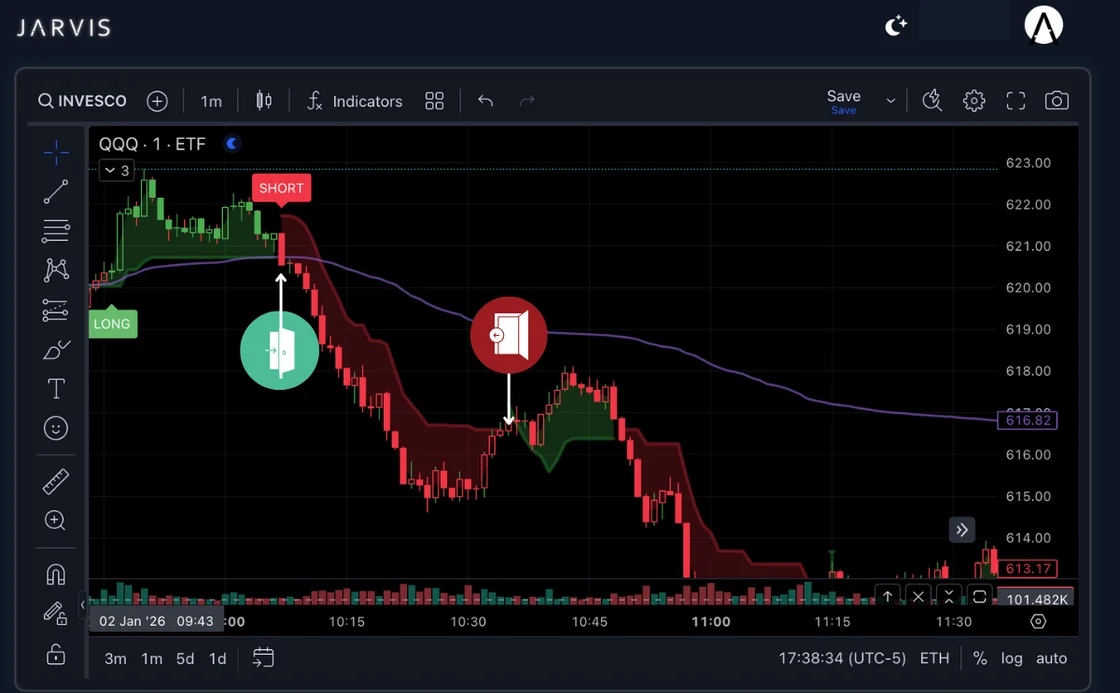This screenshot has width=1120, height=693.
Task: Jump to latest bar with double-chevron button
Action: pos(962,530)
